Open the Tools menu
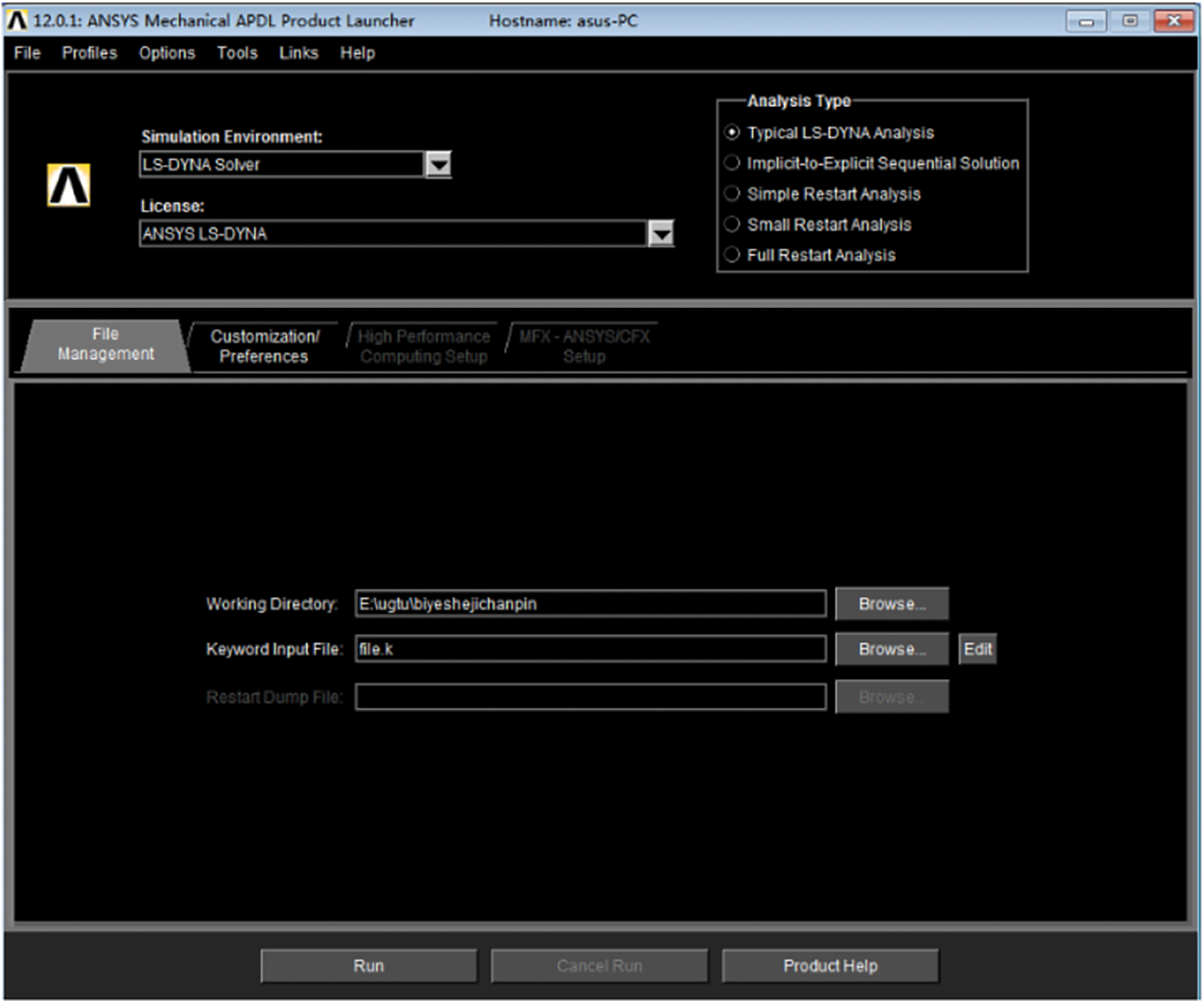 [237, 53]
